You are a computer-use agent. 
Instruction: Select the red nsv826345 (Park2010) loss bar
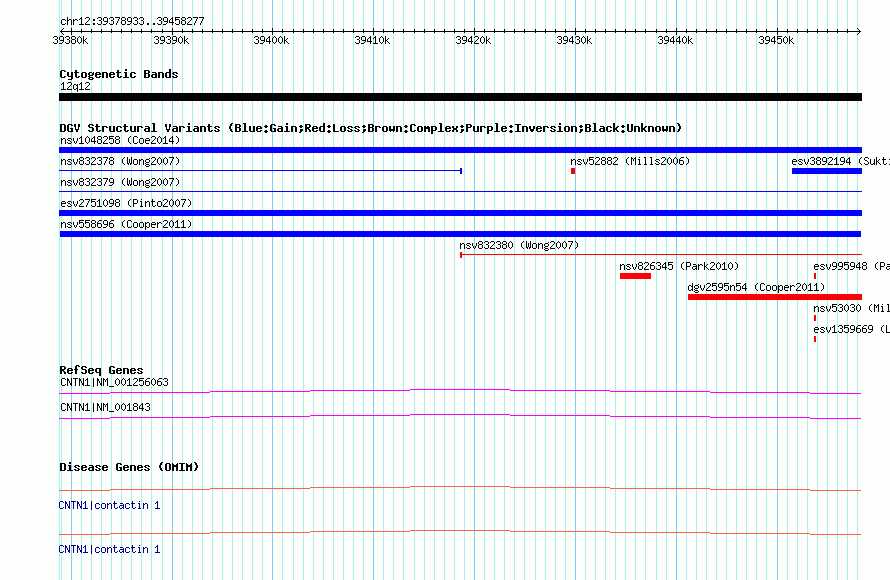tap(635, 276)
